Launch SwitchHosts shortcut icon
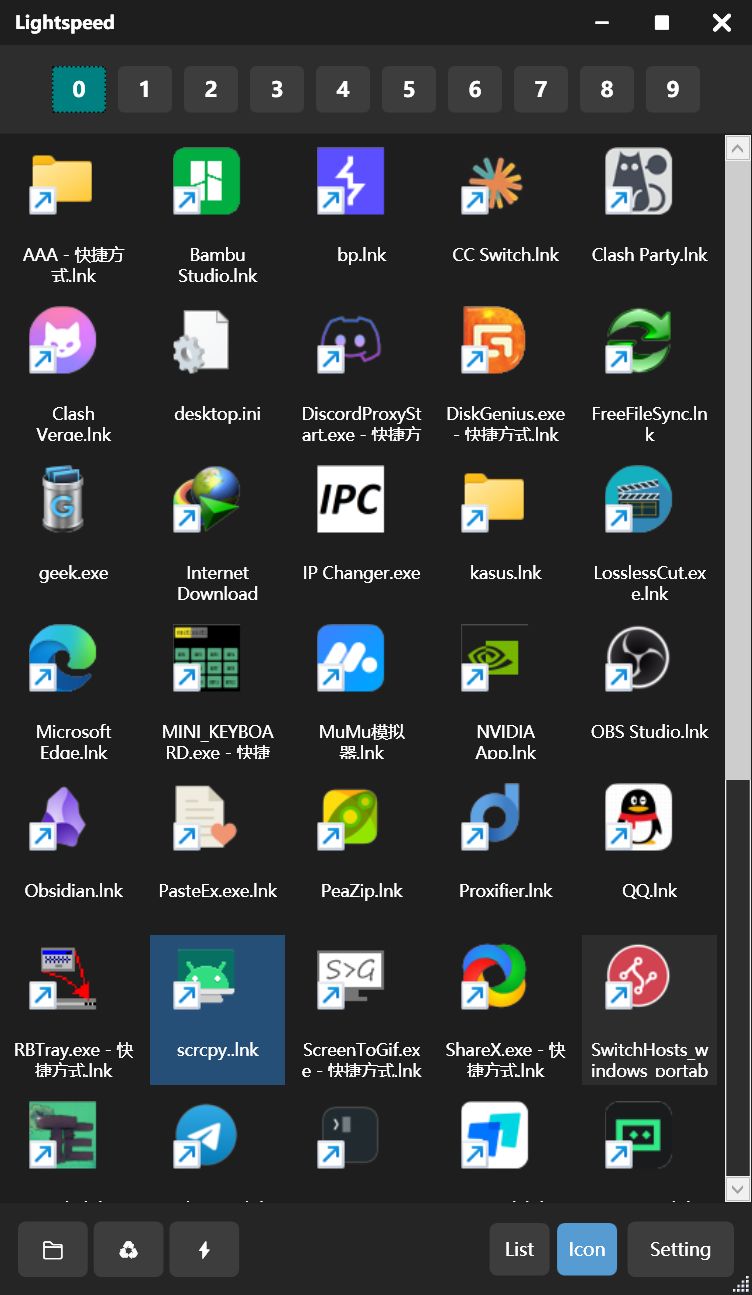The width and height of the screenshot is (752, 1295). [638, 977]
